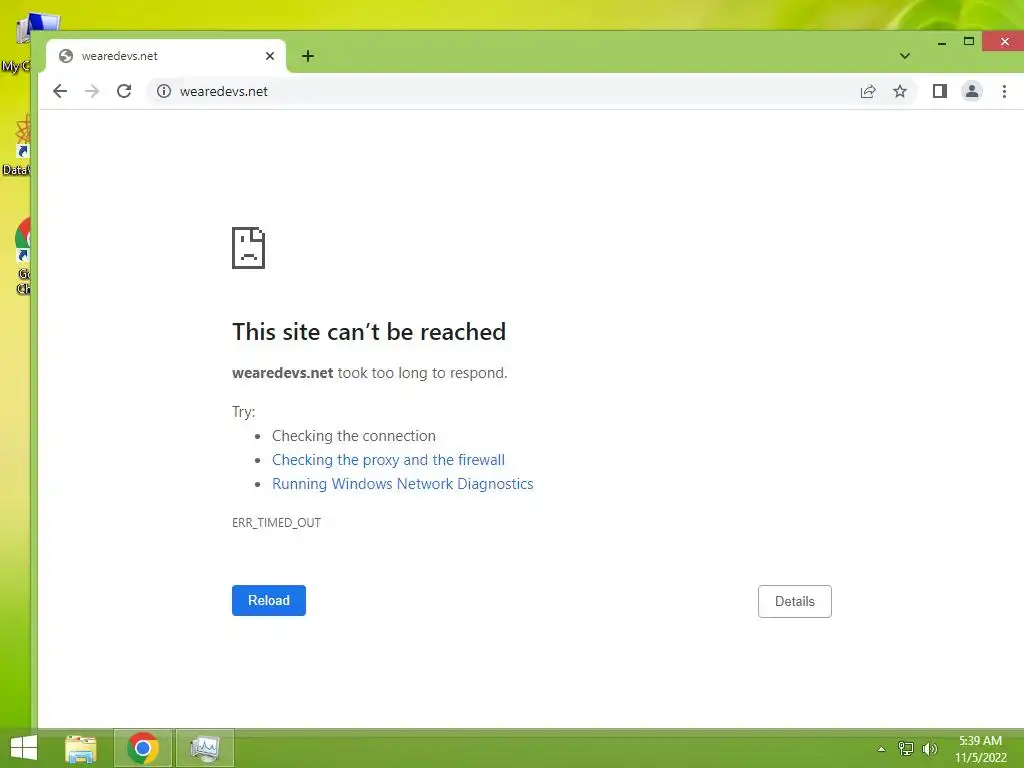1024x768 pixels.
Task: Open the monitor app in the taskbar
Action: pyautogui.click(x=204, y=748)
